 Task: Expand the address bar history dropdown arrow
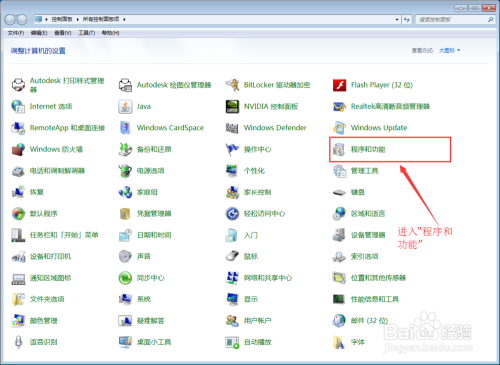click(397, 20)
